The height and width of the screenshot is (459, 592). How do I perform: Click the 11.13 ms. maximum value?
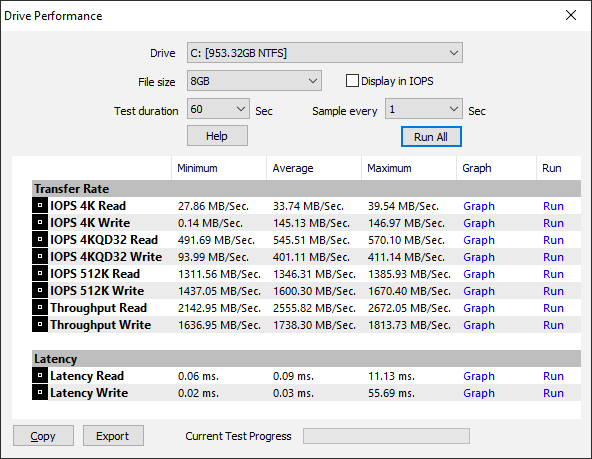pyautogui.click(x=391, y=376)
